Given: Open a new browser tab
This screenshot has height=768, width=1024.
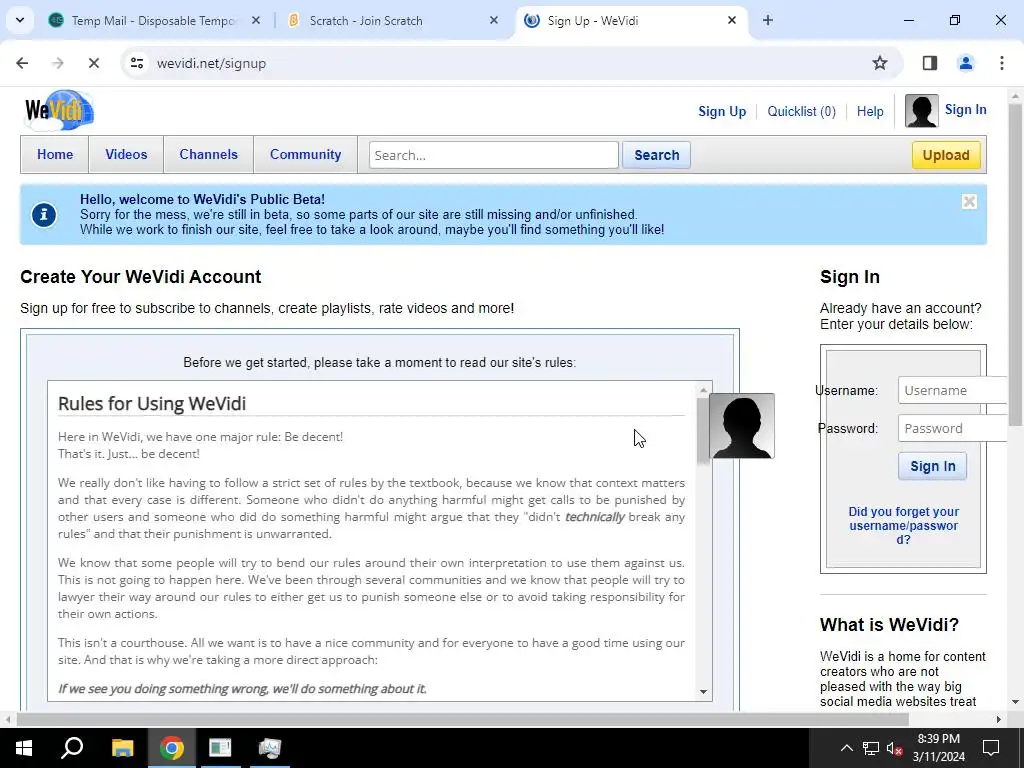Looking at the screenshot, I should click(x=768, y=20).
